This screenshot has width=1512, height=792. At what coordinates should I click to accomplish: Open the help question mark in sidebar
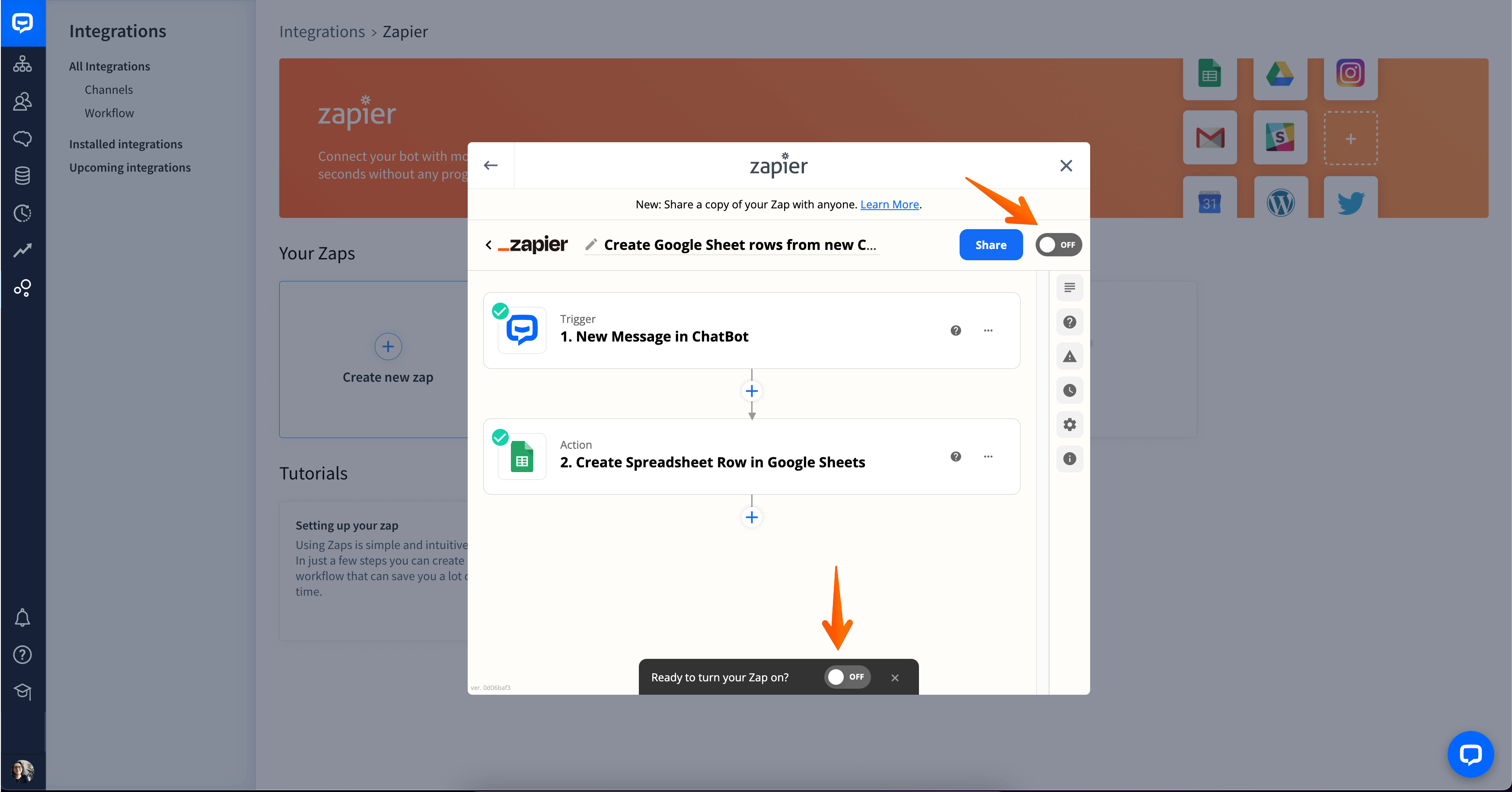pyautogui.click(x=22, y=655)
